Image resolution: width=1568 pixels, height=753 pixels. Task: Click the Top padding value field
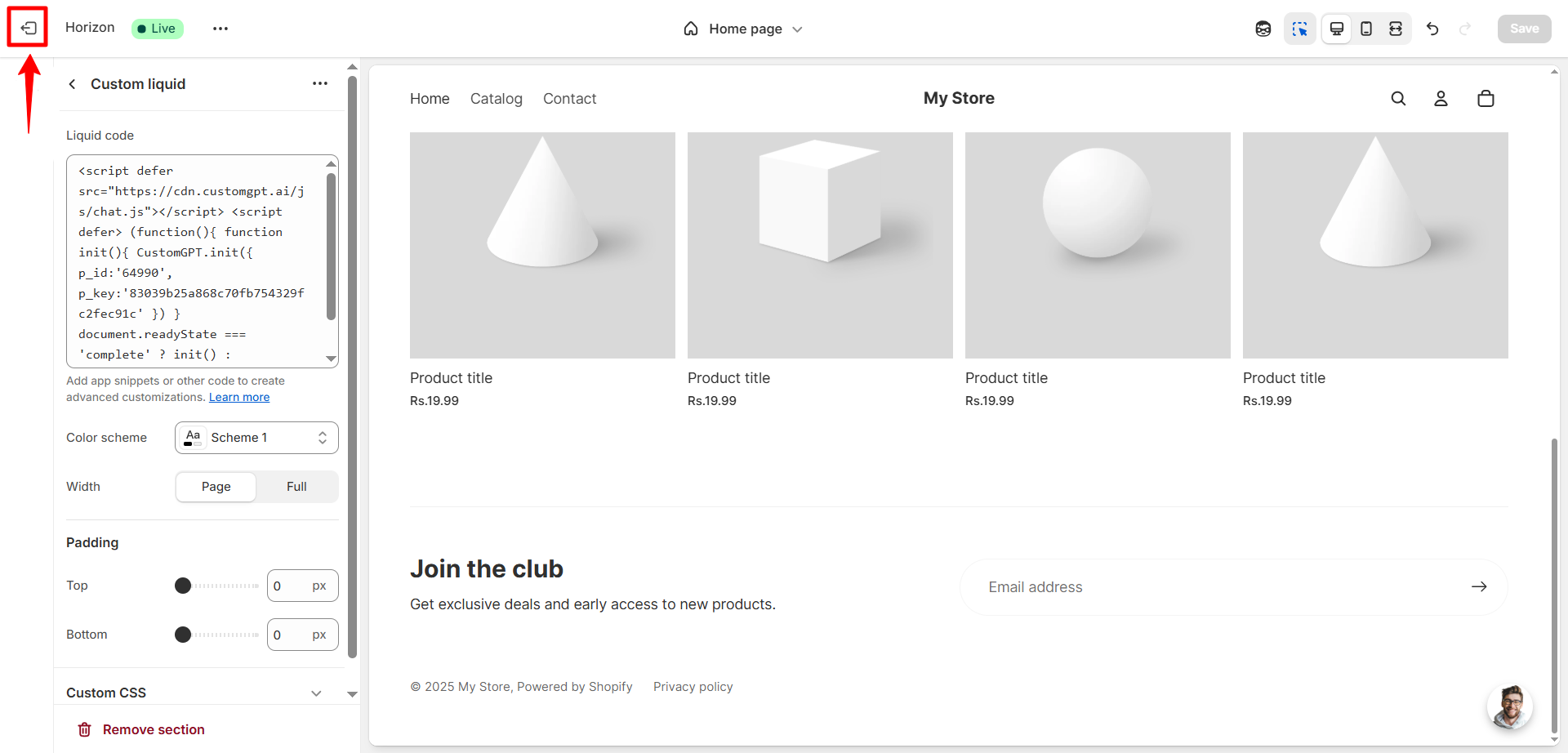(302, 586)
